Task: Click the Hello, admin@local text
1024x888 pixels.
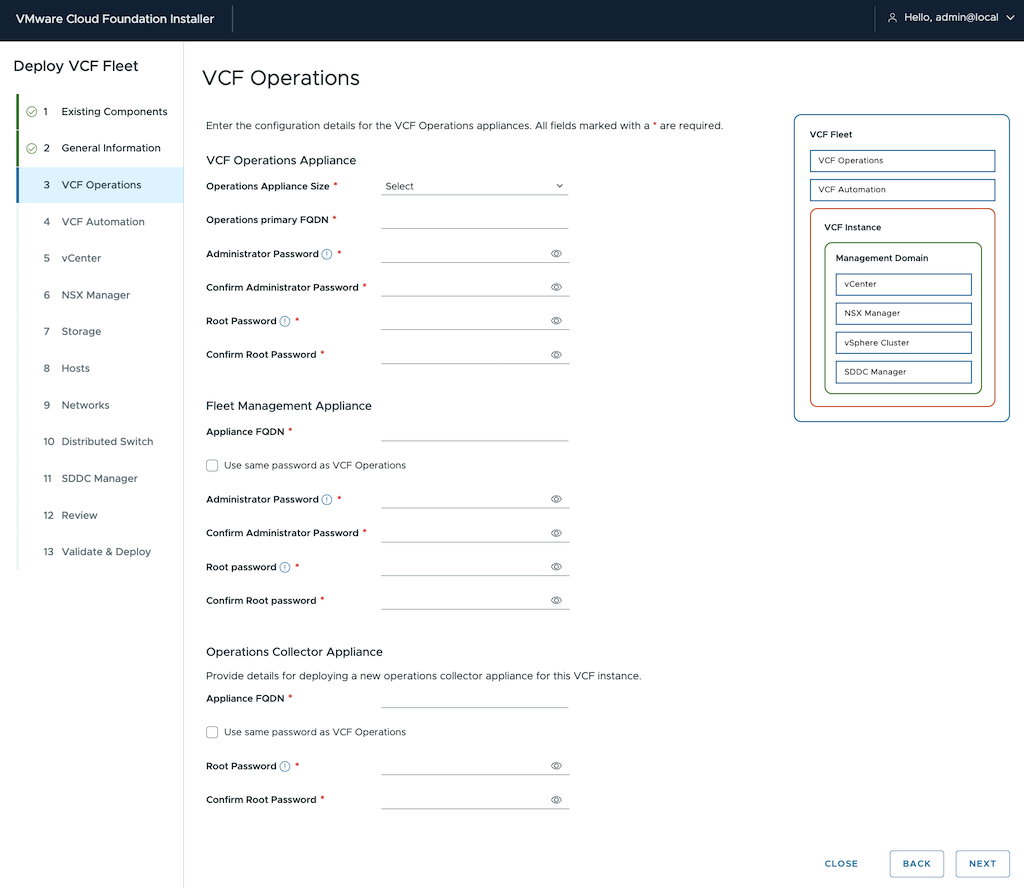Action: [951, 18]
